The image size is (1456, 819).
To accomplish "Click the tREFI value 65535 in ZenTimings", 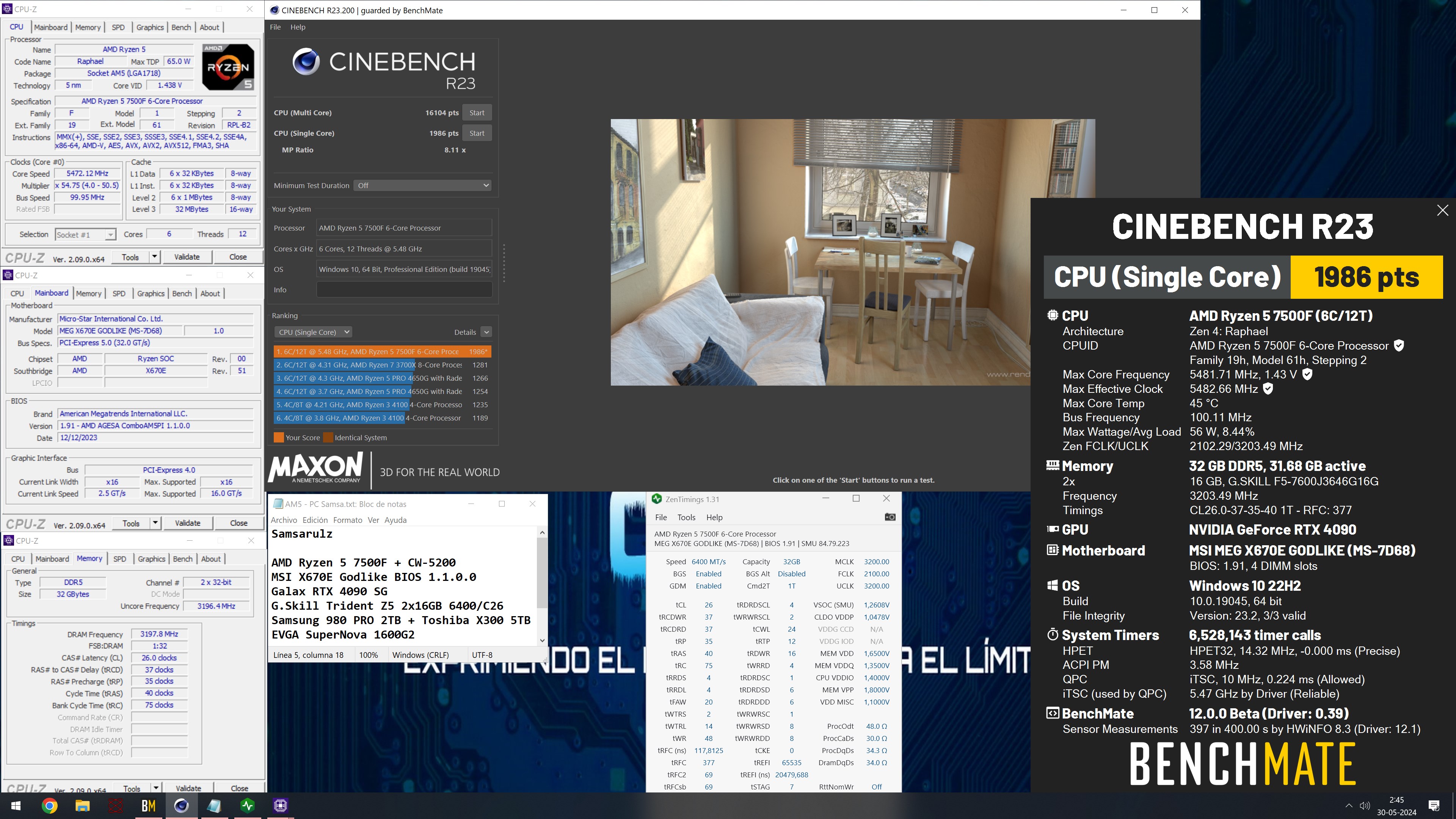I will [791, 763].
